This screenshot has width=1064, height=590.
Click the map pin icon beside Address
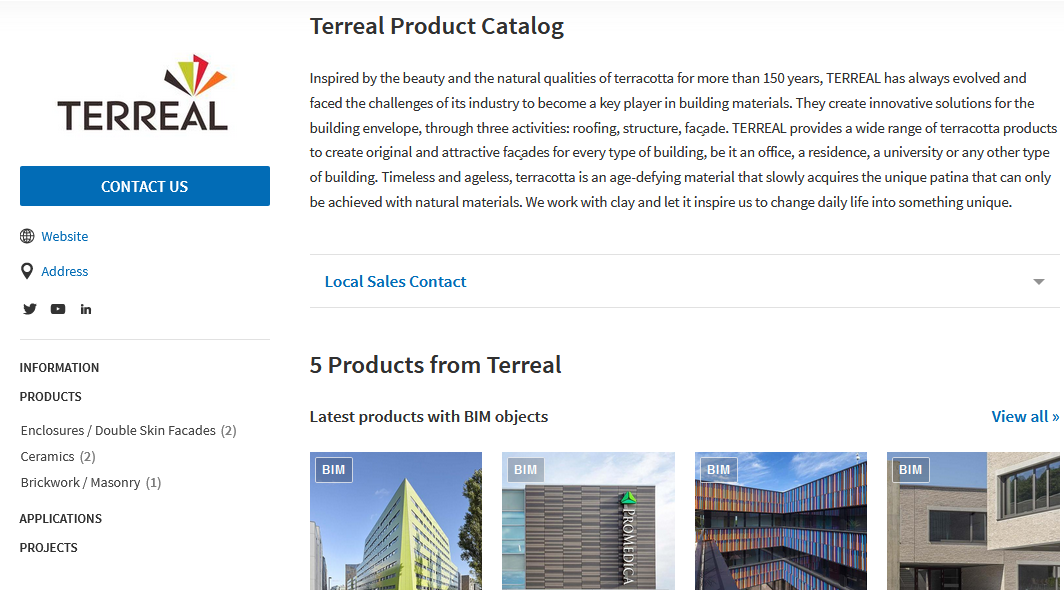coord(27,271)
